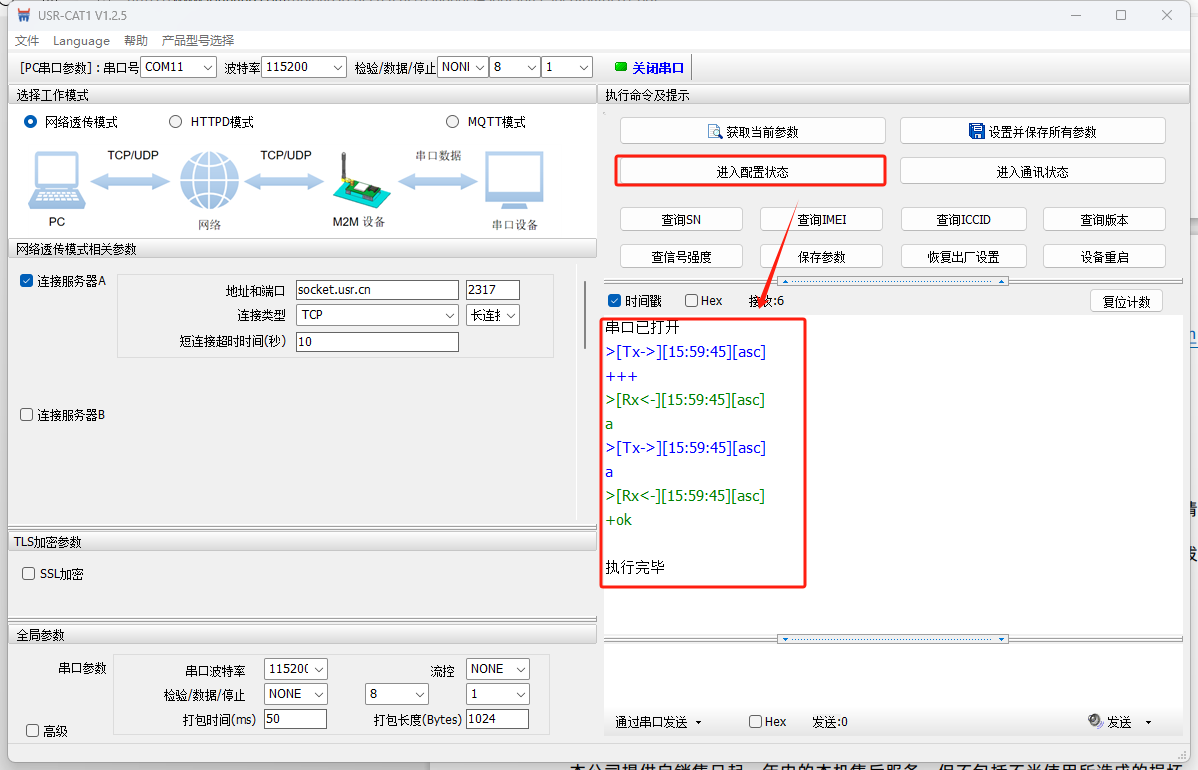Viewport: 1198px width, 770px height.
Task: Click the query IMEI button
Action: click(x=822, y=220)
